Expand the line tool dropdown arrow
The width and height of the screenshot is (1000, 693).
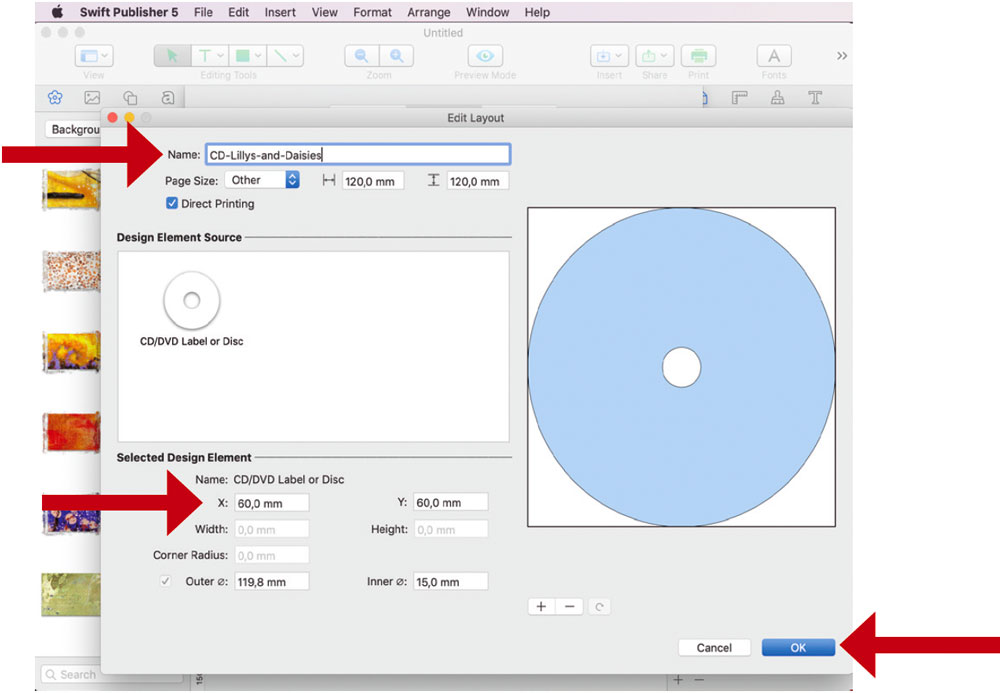tap(296, 56)
